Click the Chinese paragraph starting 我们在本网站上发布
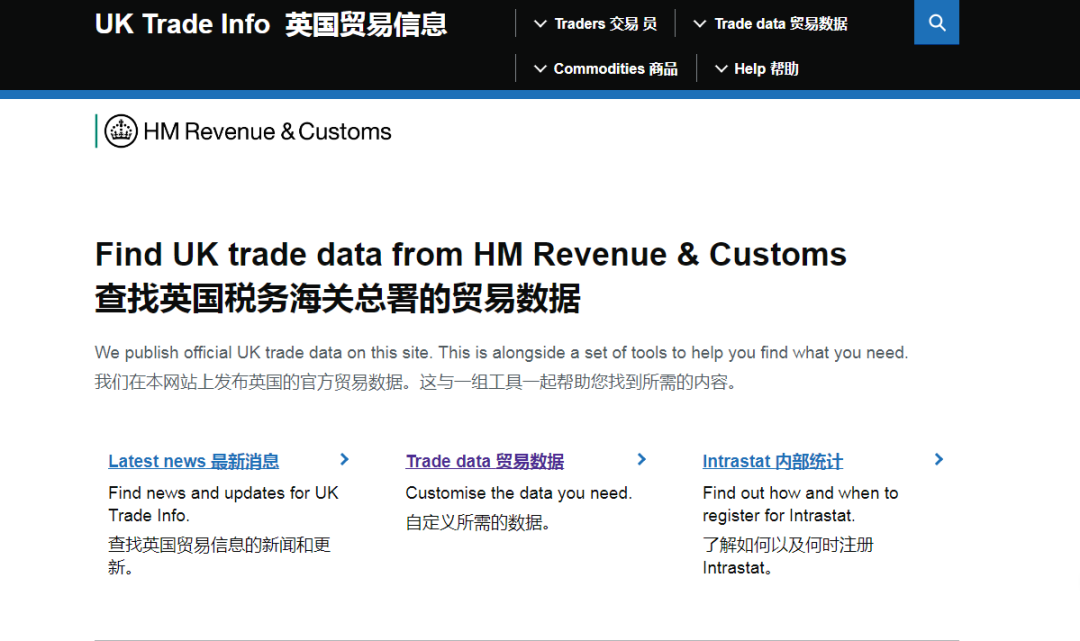Viewport: 1080px width, 641px height. click(x=416, y=382)
